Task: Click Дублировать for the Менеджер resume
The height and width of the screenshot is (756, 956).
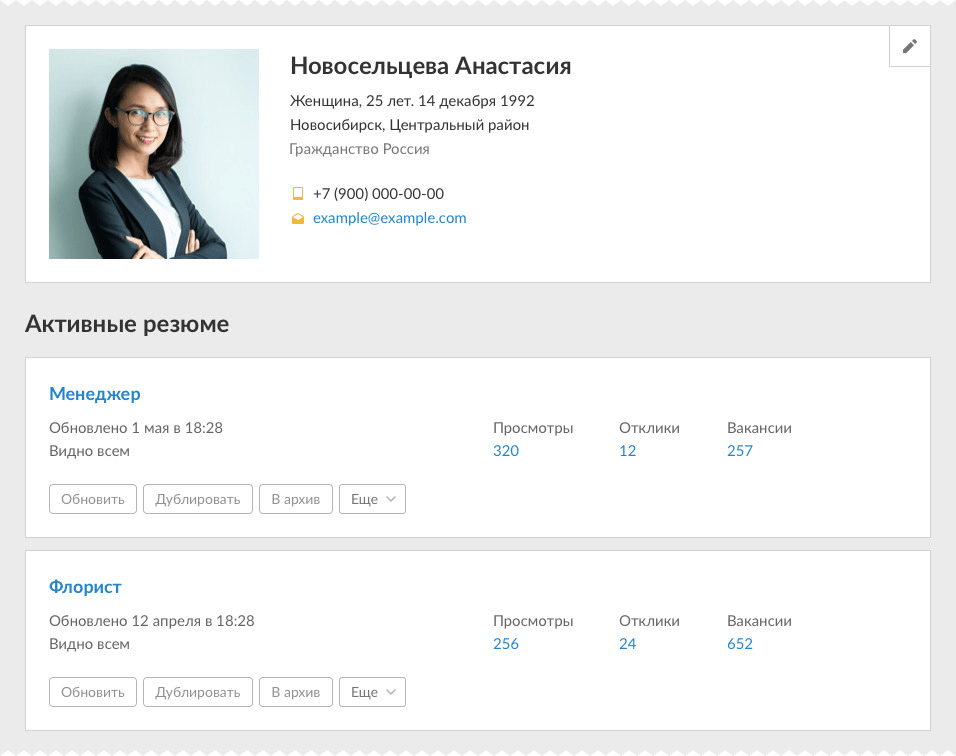Action: click(x=198, y=499)
